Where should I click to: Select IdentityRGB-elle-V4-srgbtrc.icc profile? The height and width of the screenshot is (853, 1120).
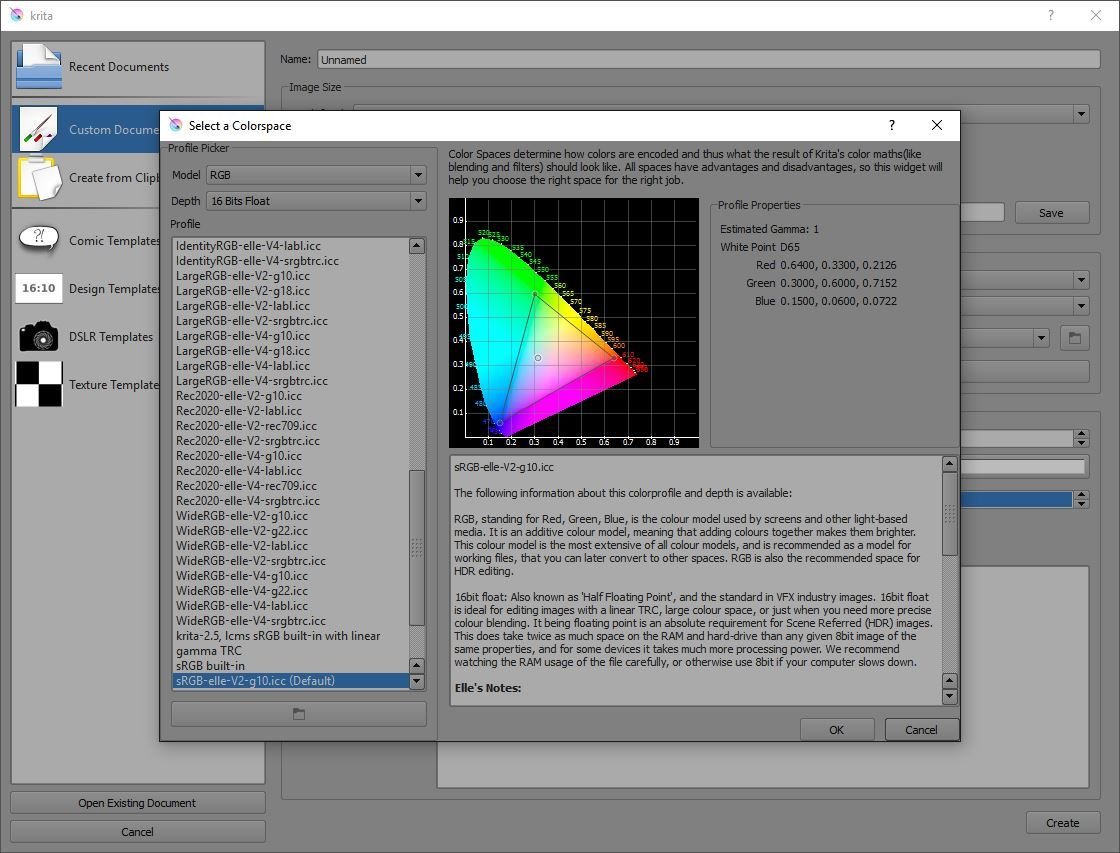pos(291,261)
